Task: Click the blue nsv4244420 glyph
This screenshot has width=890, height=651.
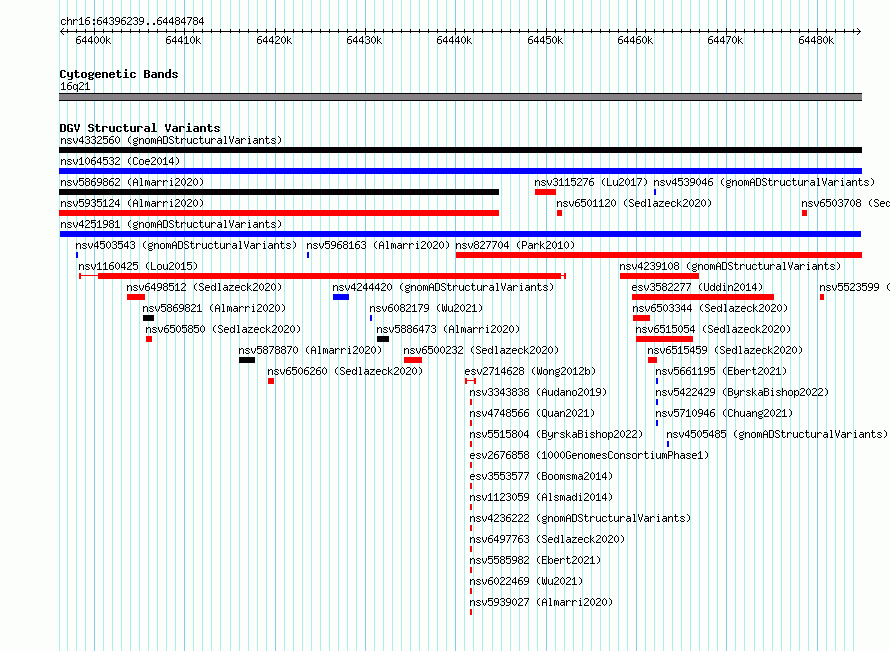Action: pyautogui.click(x=341, y=297)
